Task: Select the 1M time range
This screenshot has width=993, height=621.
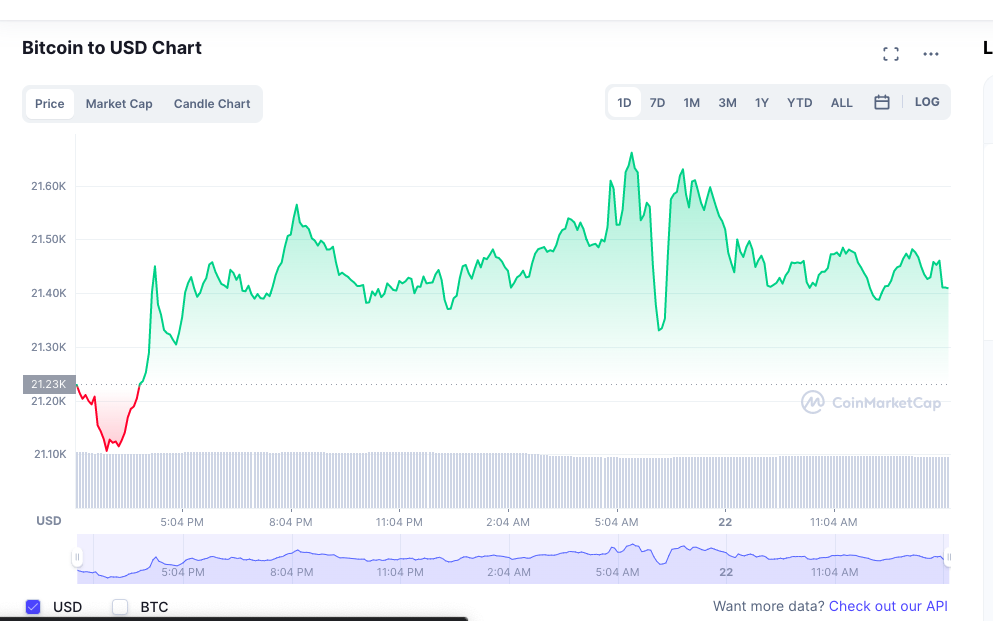Action: 692,103
